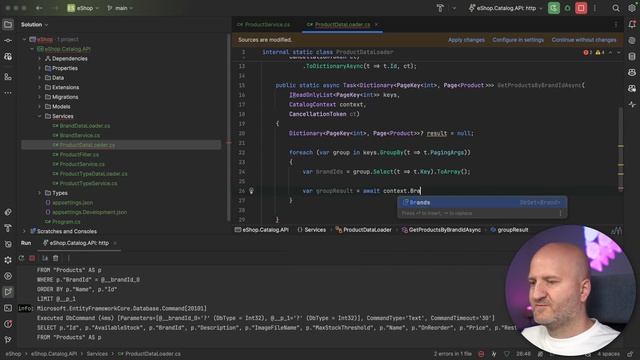
Task: Open the Commit tool window icon
Action: (8, 40)
